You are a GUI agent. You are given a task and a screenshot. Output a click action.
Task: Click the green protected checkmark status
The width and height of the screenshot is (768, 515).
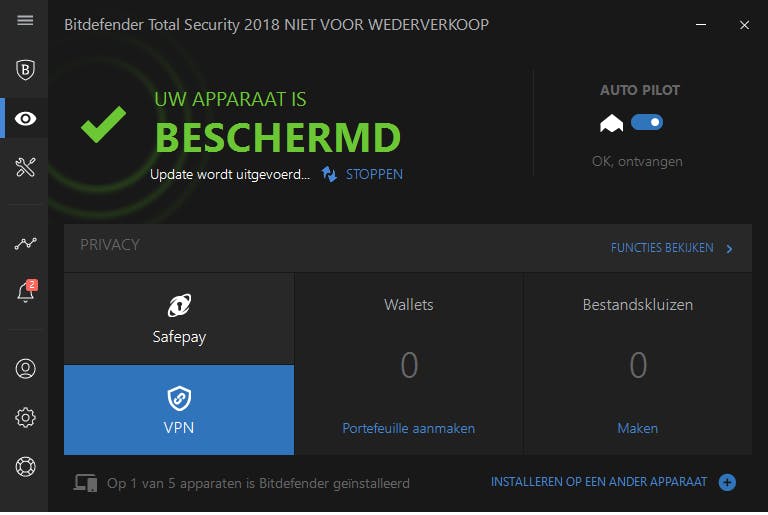coord(104,124)
